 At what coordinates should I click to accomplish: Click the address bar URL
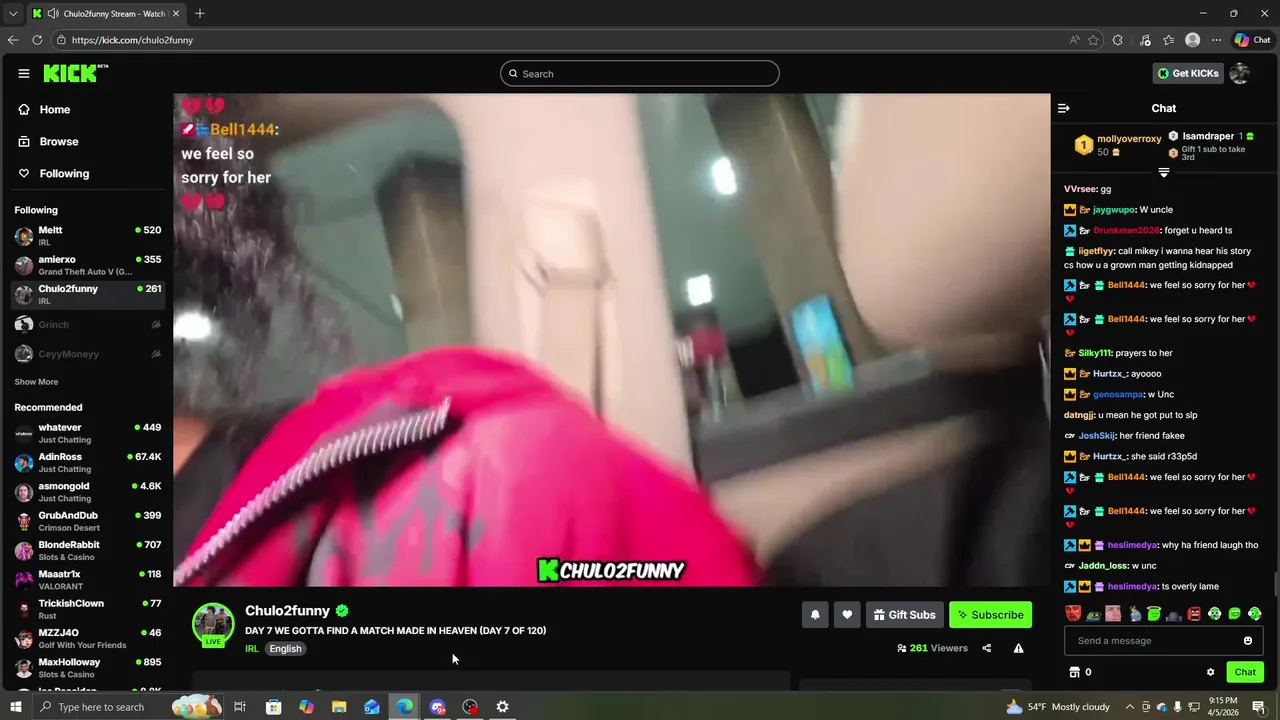132,40
